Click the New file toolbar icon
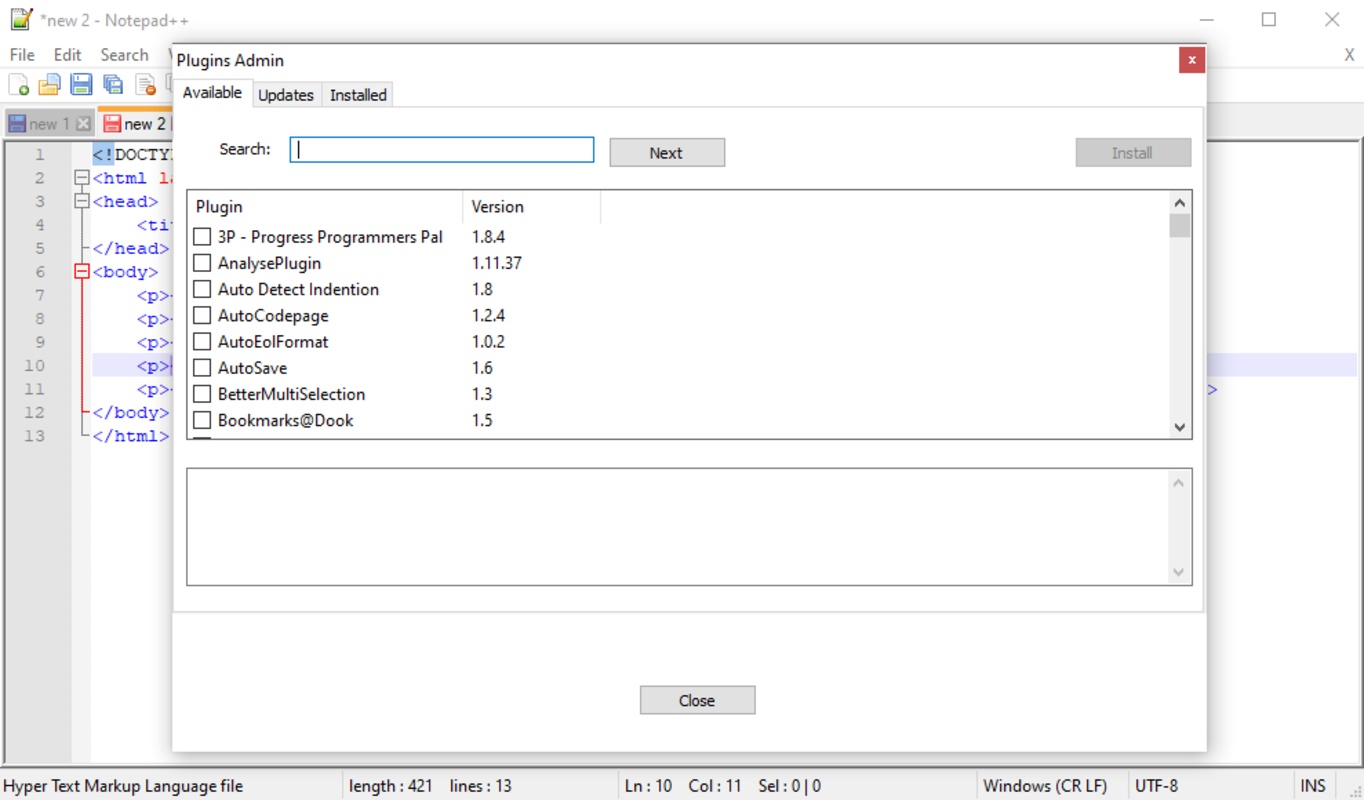This screenshot has height=800, width=1364. pyautogui.click(x=18, y=86)
